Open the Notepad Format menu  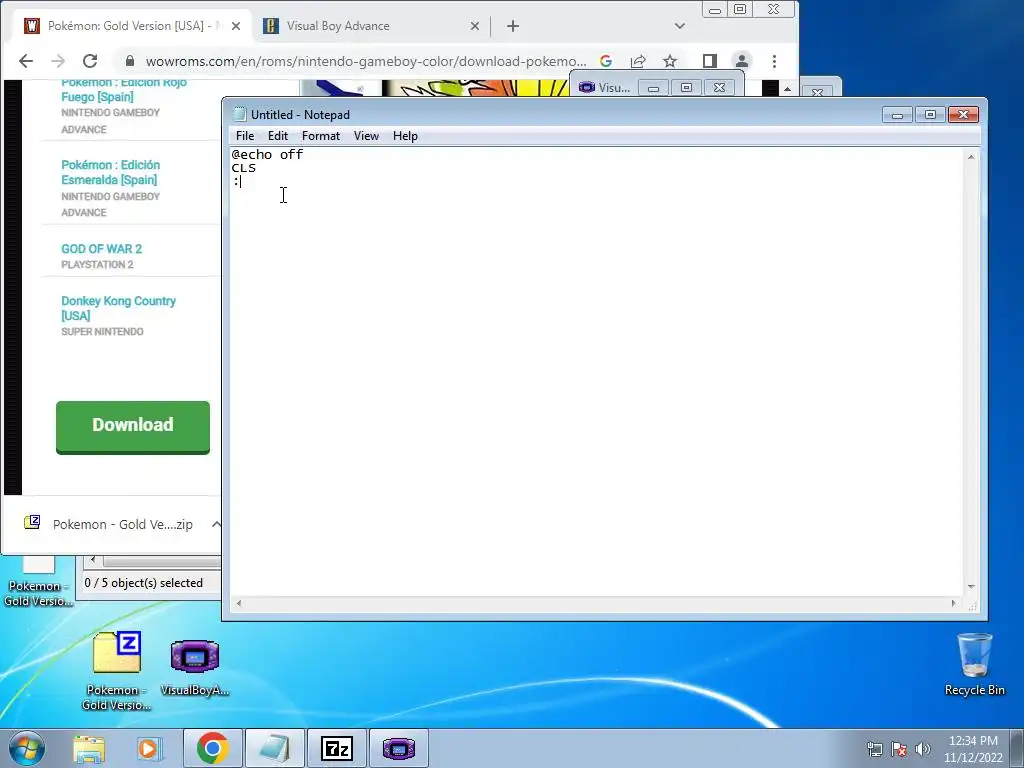321,136
